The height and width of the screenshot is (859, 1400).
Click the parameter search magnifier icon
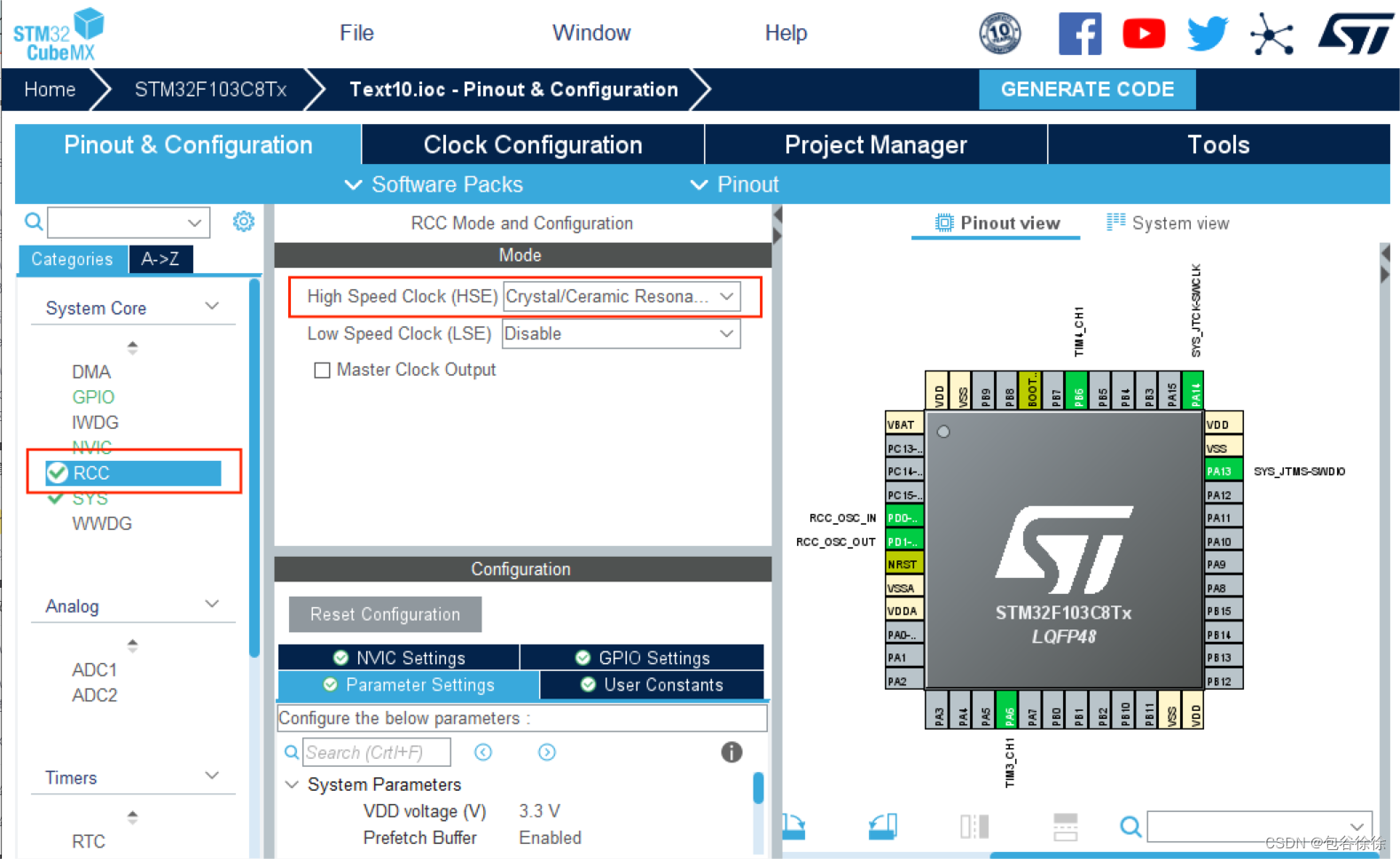click(x=292, y=753)
